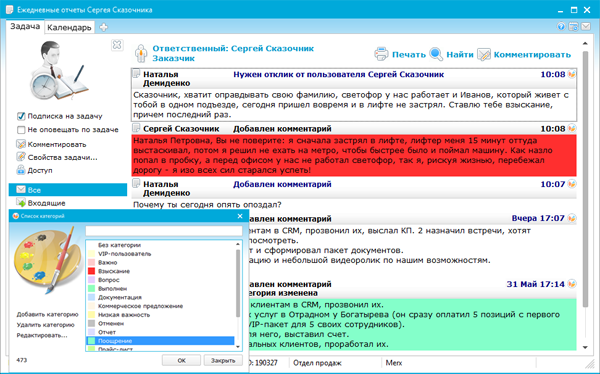This screenshot has width=600, height=374.
Task: Close the Список категорий dialog with X
Action: (240, 216)
